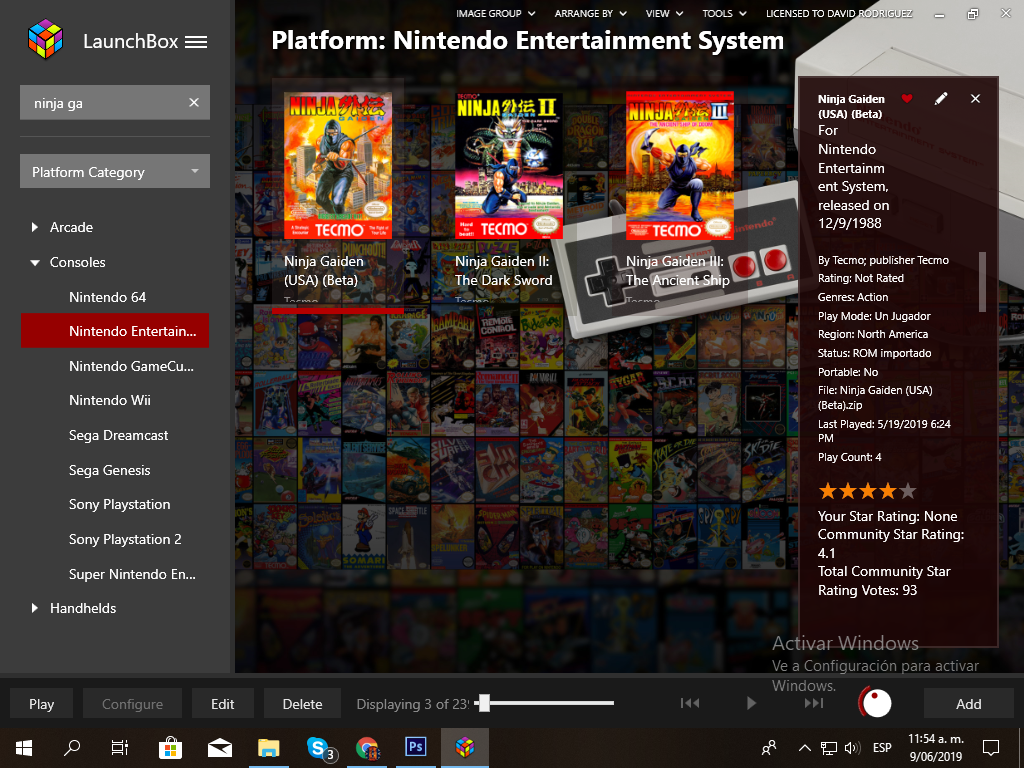Click the LaunchBox cube logo
The width and height of the screenshot is (1024, 768).
(x=45, y=39)
